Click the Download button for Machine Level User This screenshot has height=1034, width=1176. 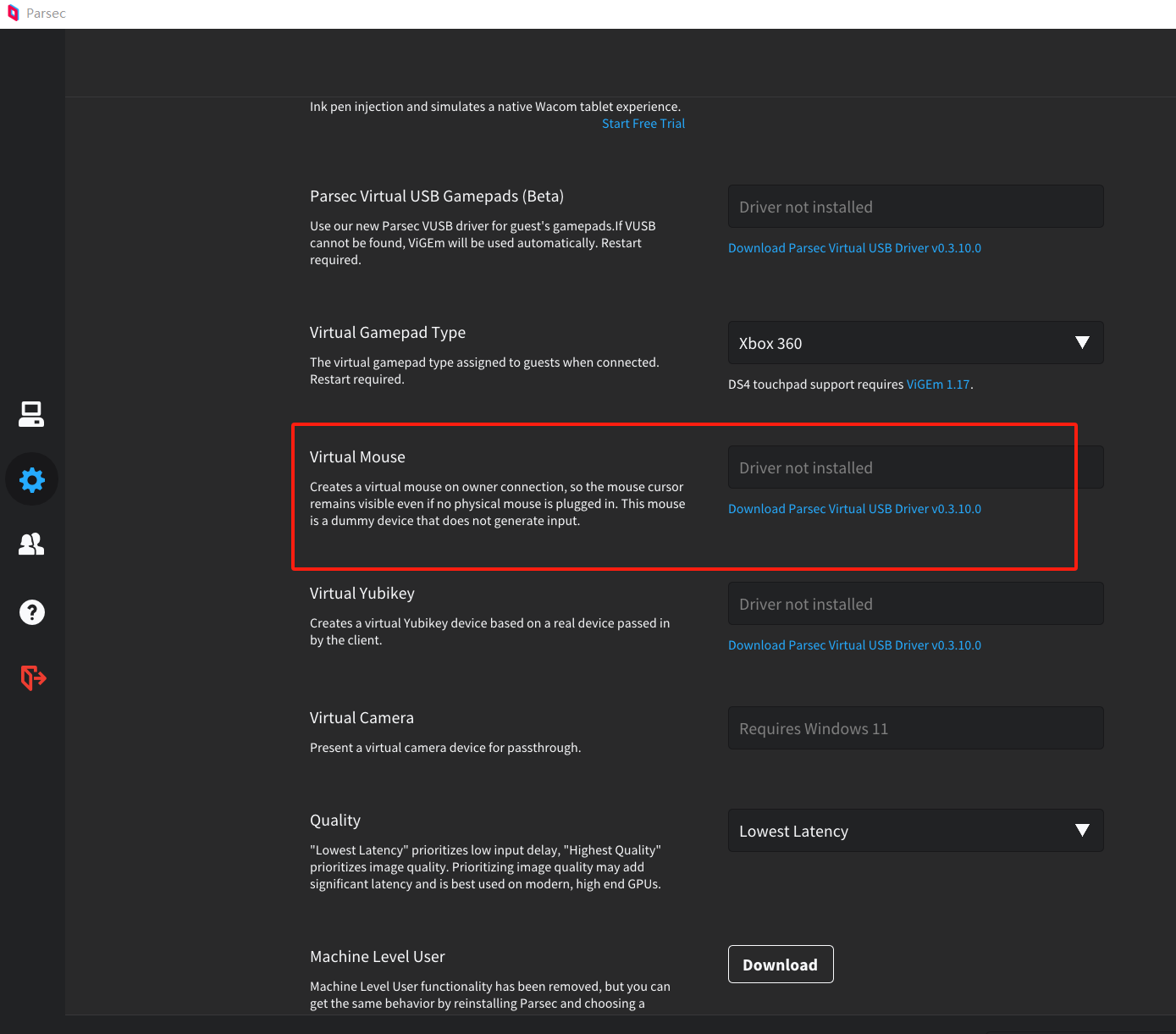click(781, 965)
